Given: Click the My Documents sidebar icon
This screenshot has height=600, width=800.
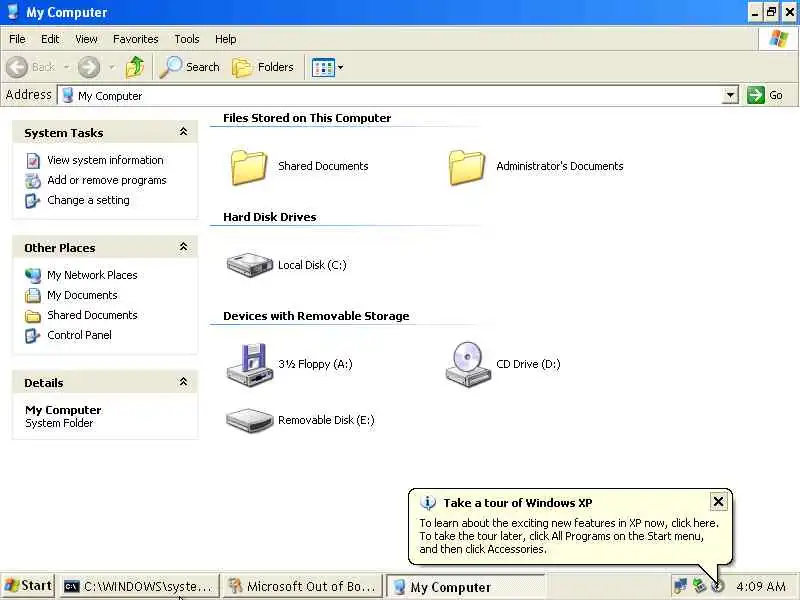Looking at the screenshot, I should tap(33, 295).
